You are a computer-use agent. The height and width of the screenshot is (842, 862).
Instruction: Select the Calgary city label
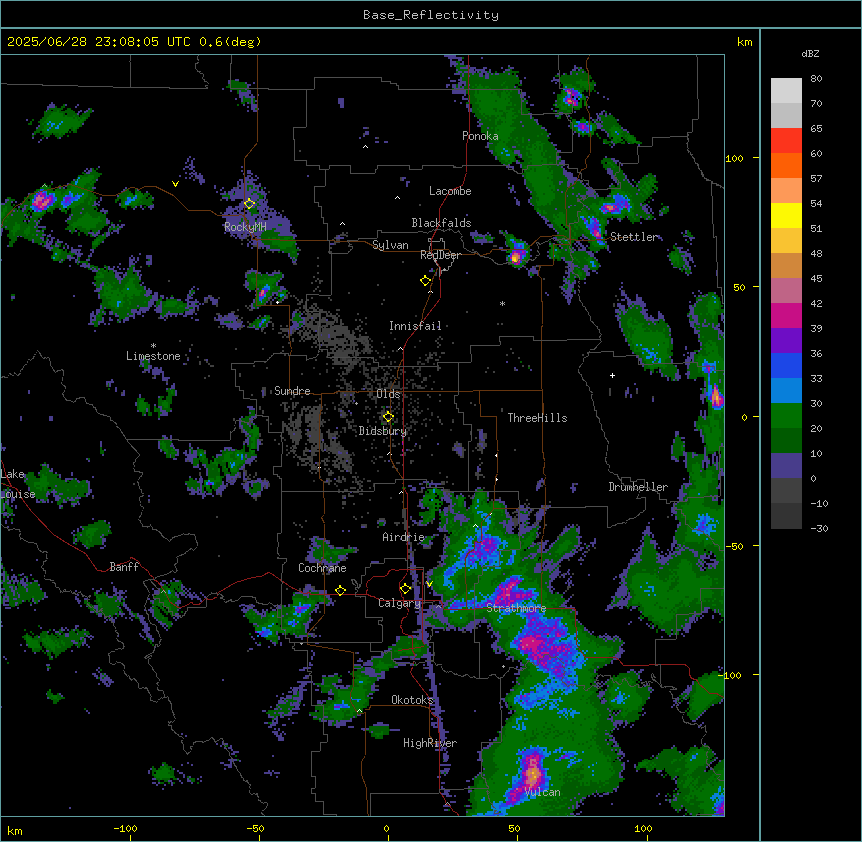[400, 603]
